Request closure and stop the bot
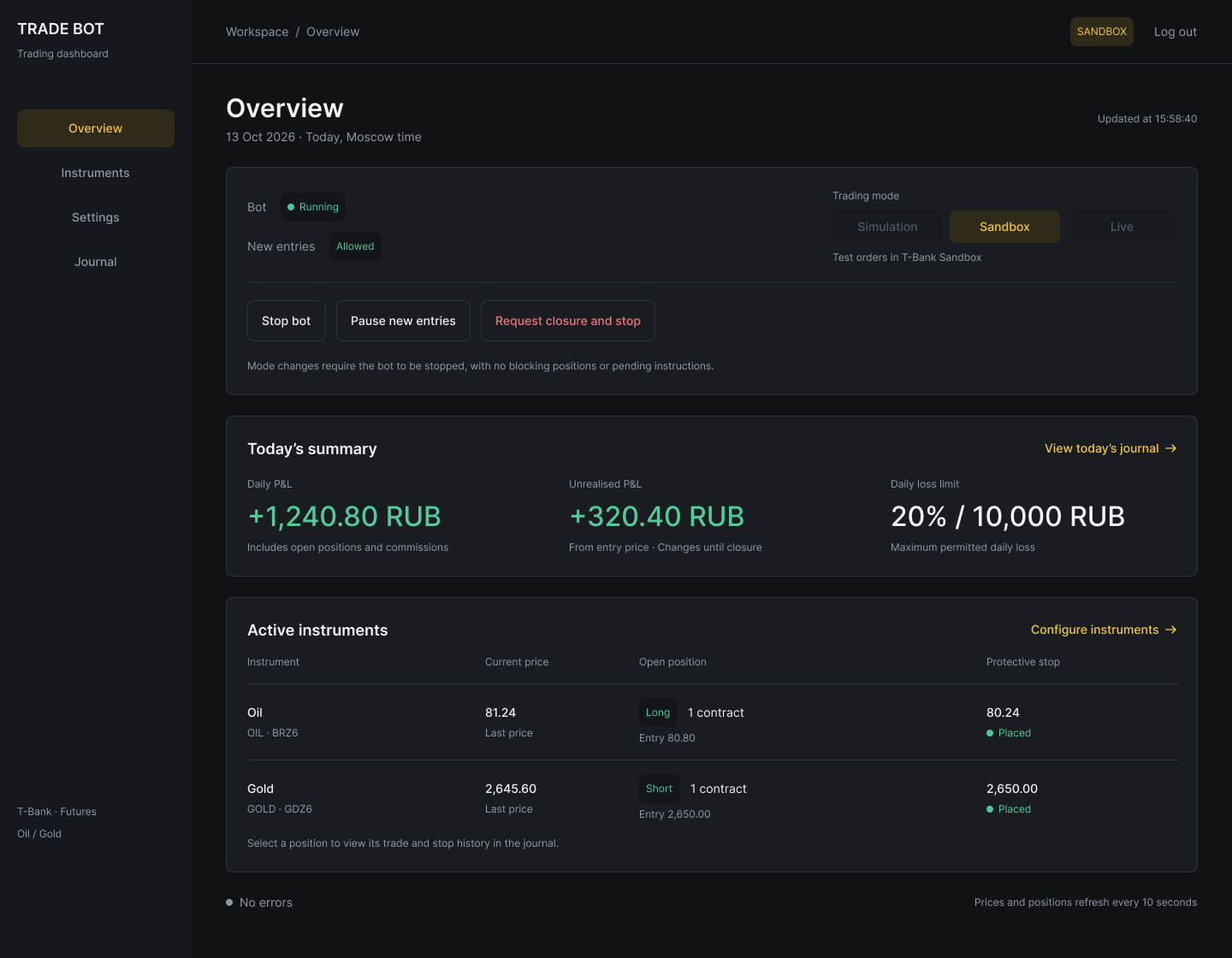This screenshot has height=958, width=1232. (x=568, y=321)
